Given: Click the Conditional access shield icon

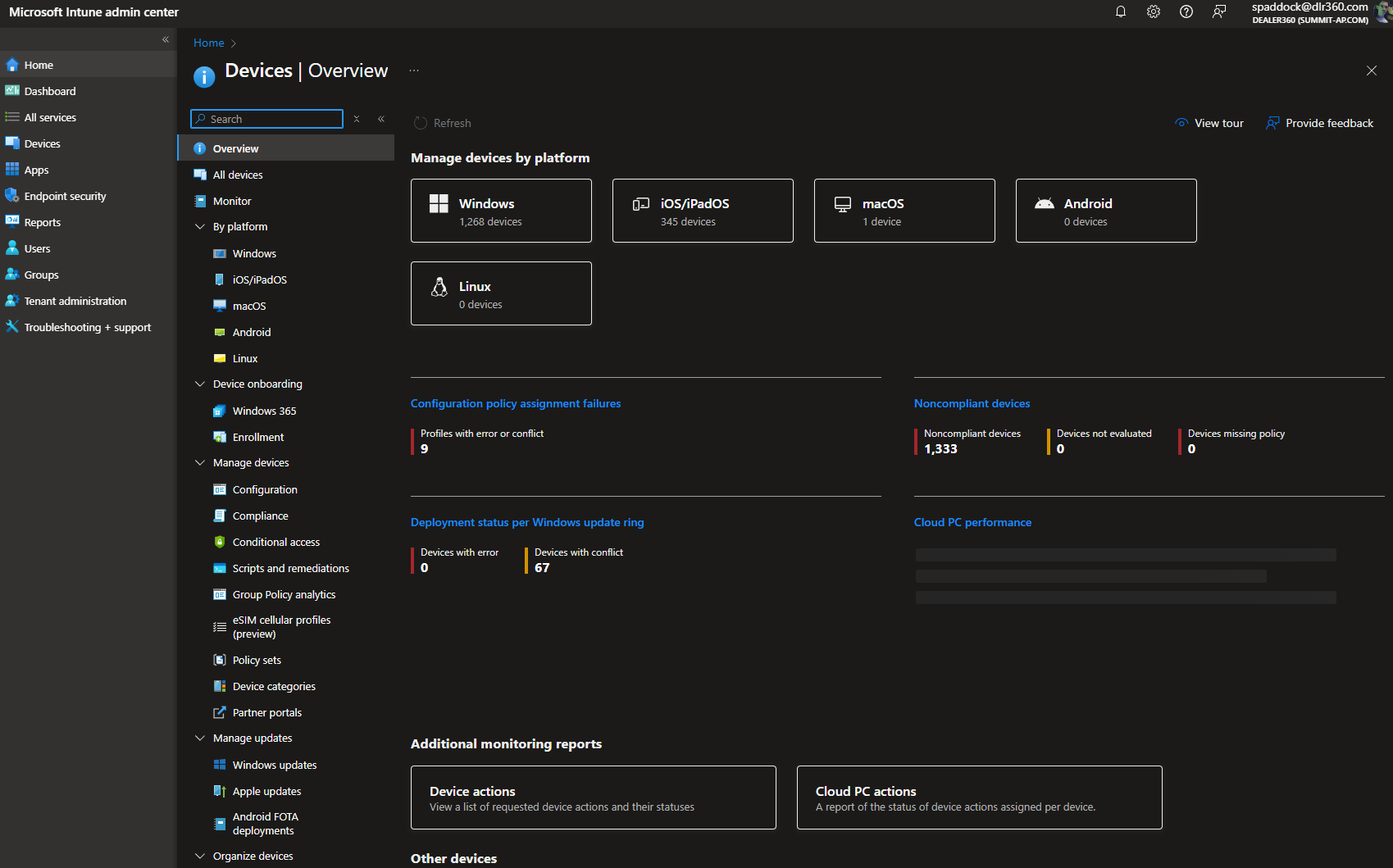Looking at the screenshot, I should [x=220, y=542].
